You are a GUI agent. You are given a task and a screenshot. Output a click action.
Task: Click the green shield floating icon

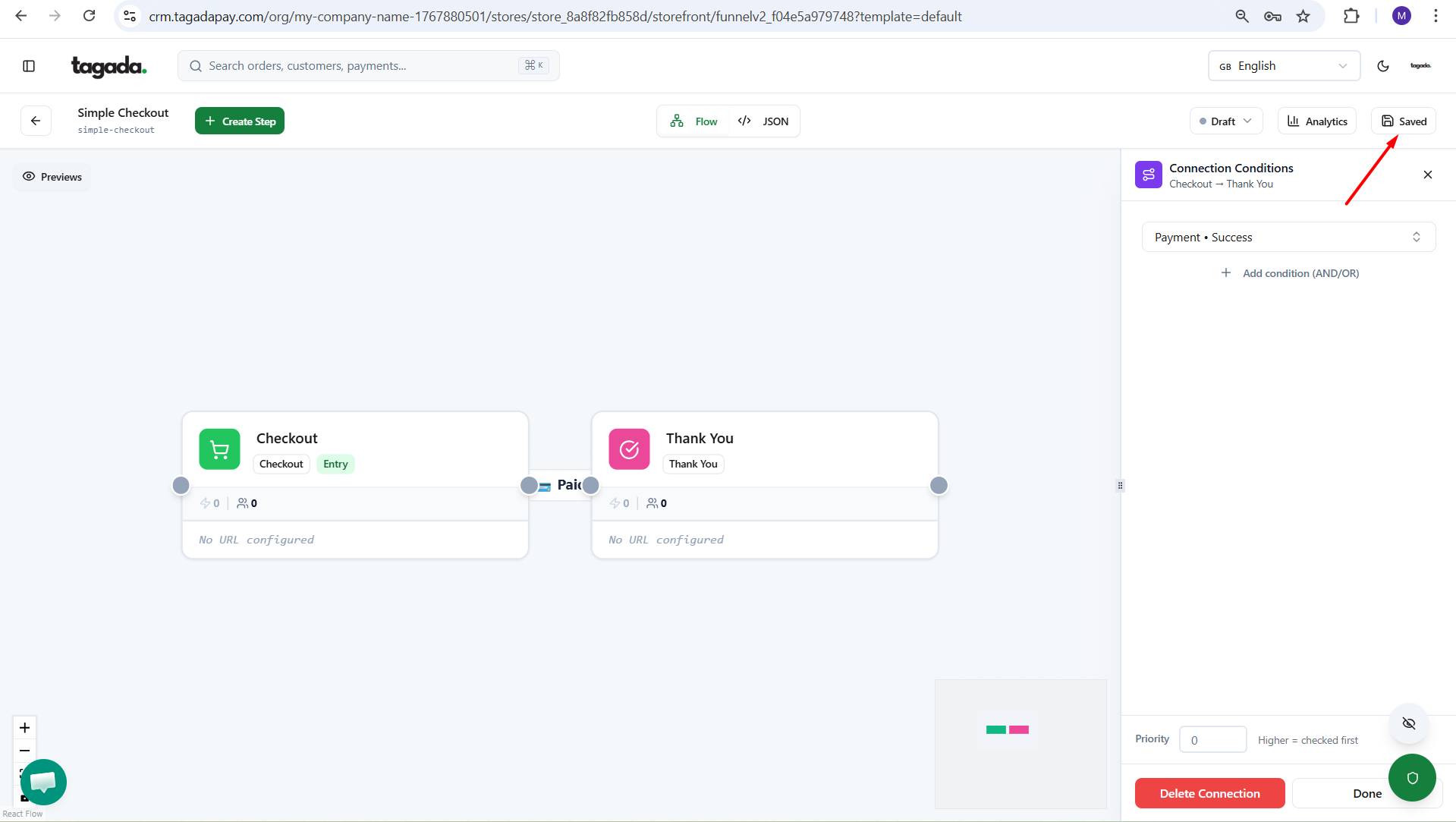(1412, 777)
